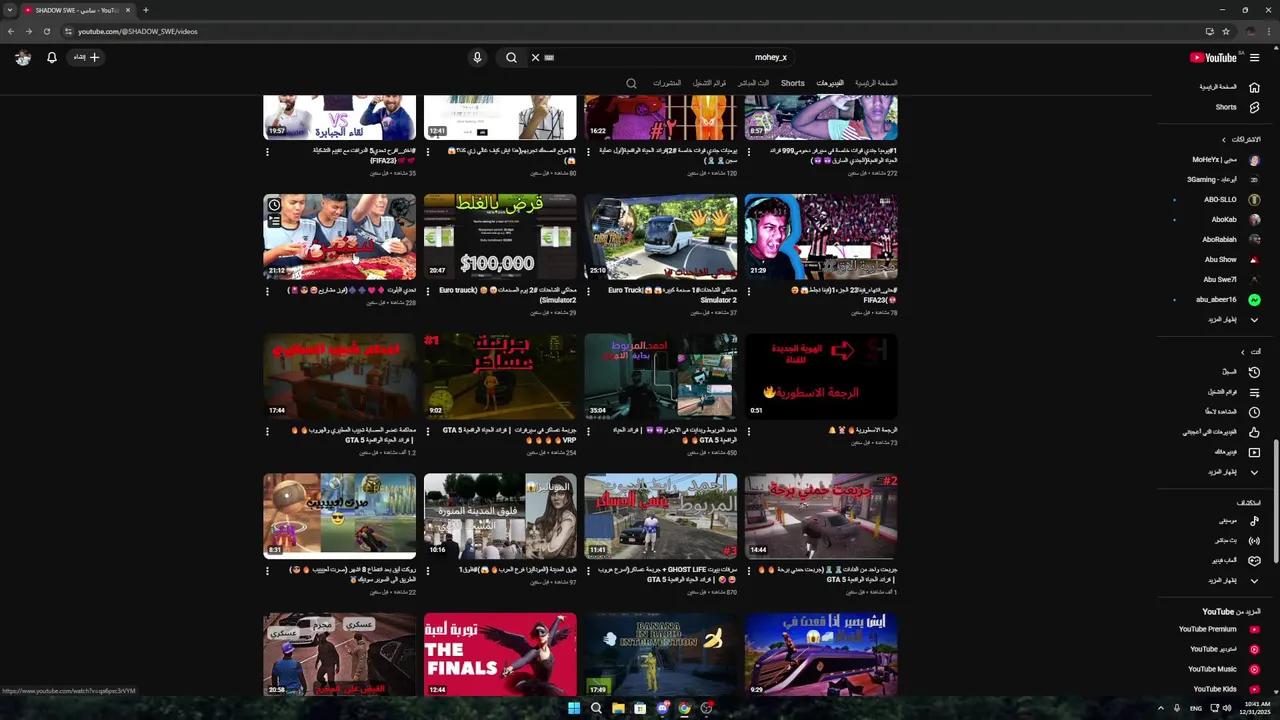The width and height of the screenshot is (1280, 720).
Task: Open subscribed channel MoHeYx
Action: click(x=1225, y=159)
